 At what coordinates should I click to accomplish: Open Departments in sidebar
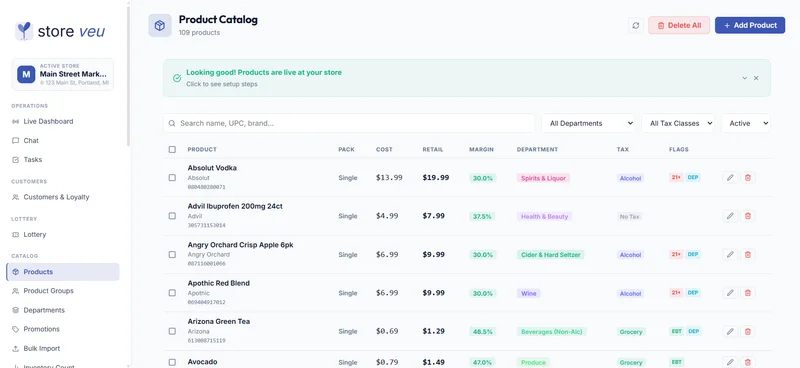(x=44, y=310)
